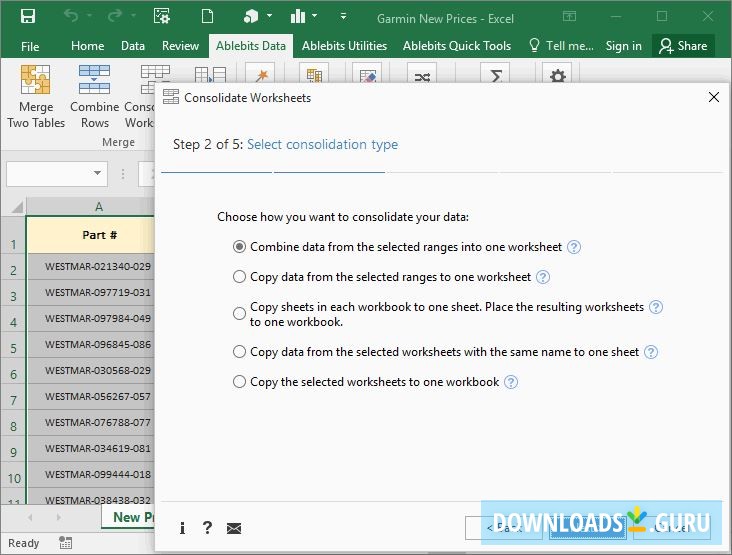
Task: Select column A header
Action: click(90, 207)
